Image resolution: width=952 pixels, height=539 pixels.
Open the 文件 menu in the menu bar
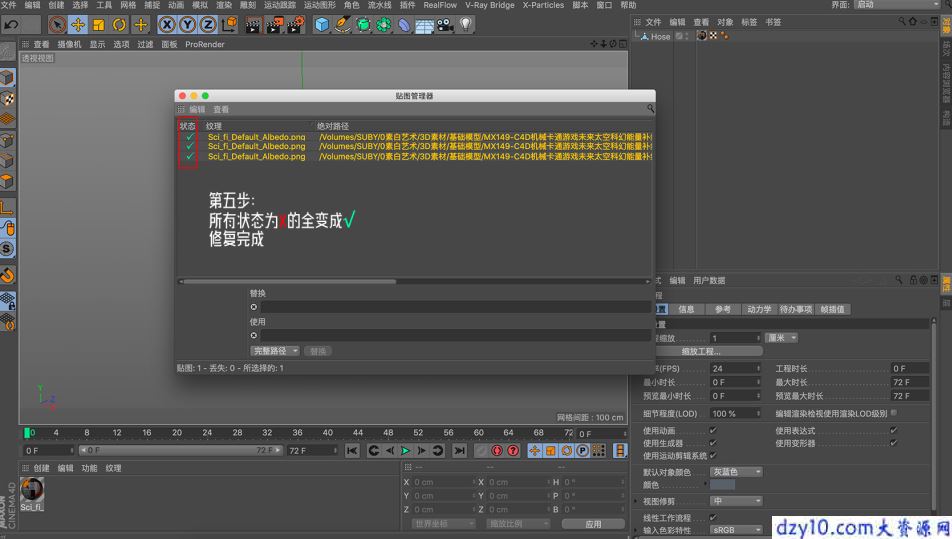tap(8, 5)
